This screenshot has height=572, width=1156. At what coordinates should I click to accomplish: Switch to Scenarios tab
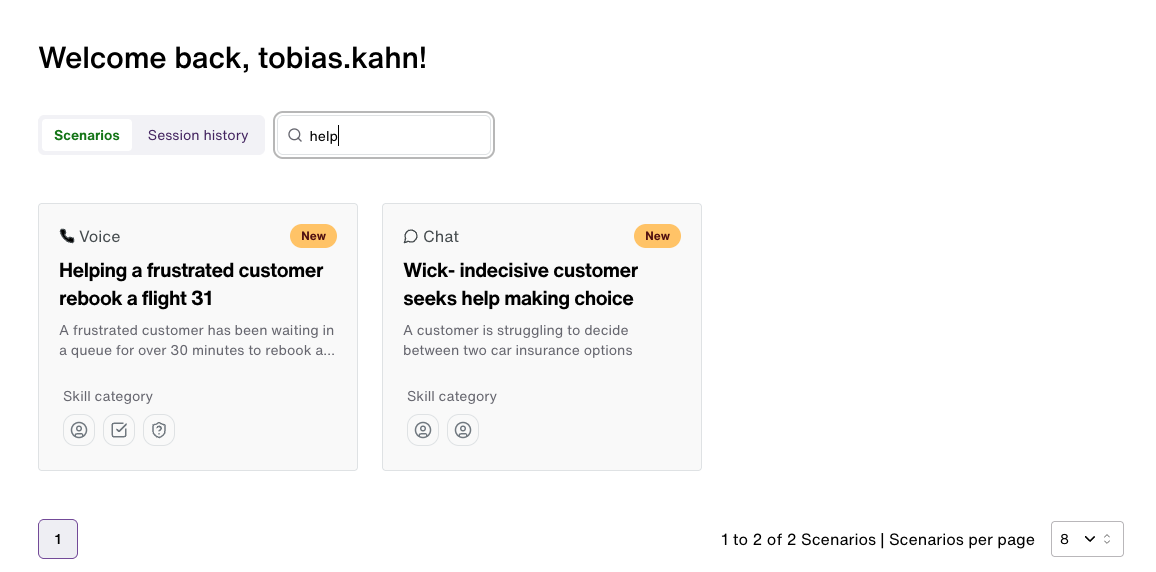pos(87,135)
